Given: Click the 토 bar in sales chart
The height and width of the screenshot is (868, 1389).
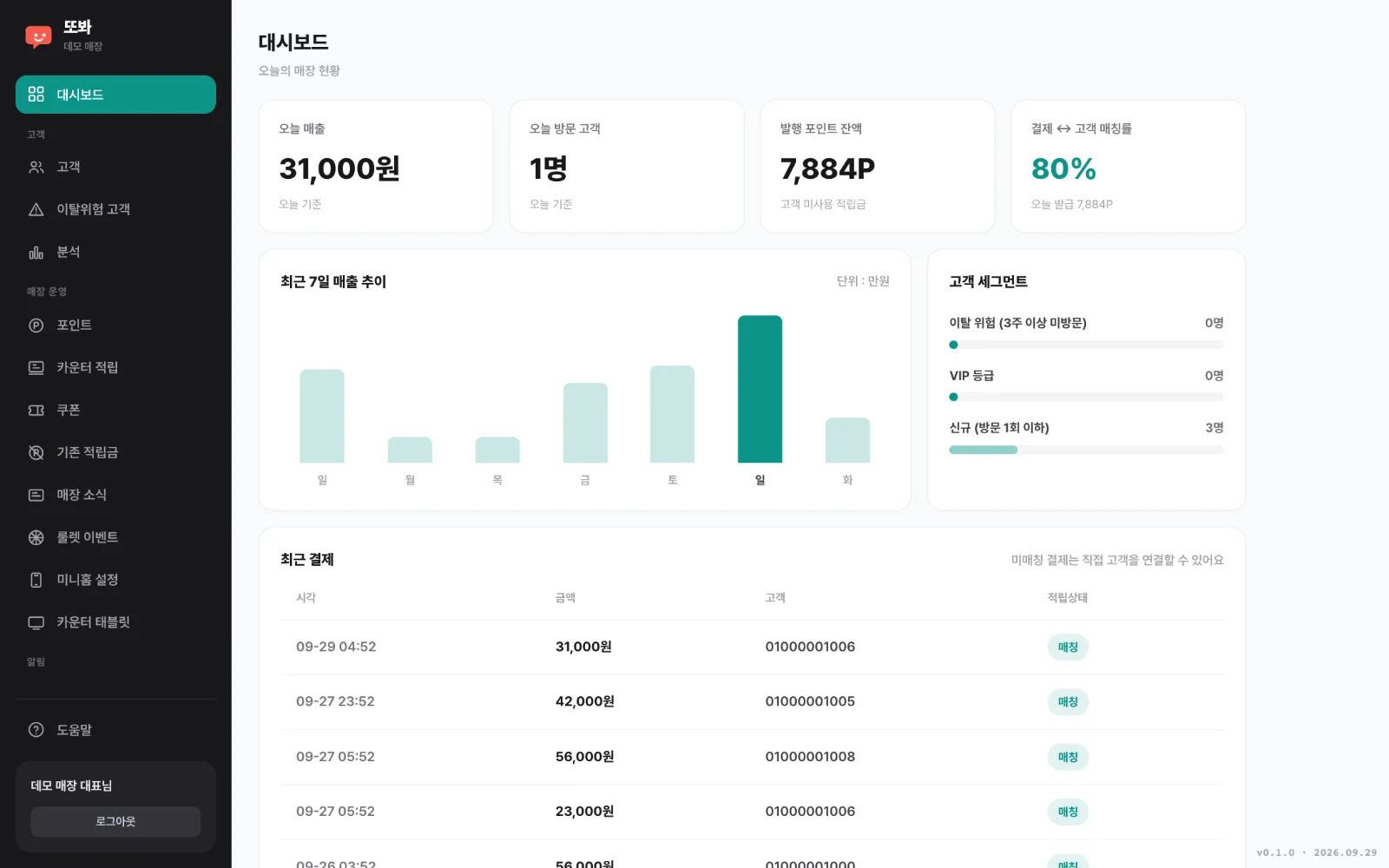Looking at the screenshot, I should click(x=672, y=414).
